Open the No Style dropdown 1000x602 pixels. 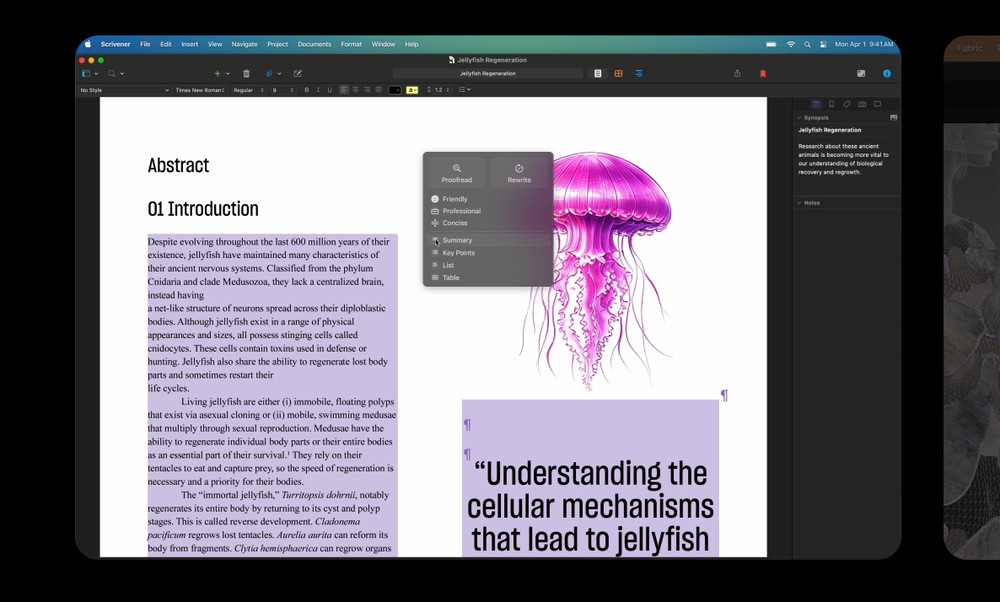124,90
